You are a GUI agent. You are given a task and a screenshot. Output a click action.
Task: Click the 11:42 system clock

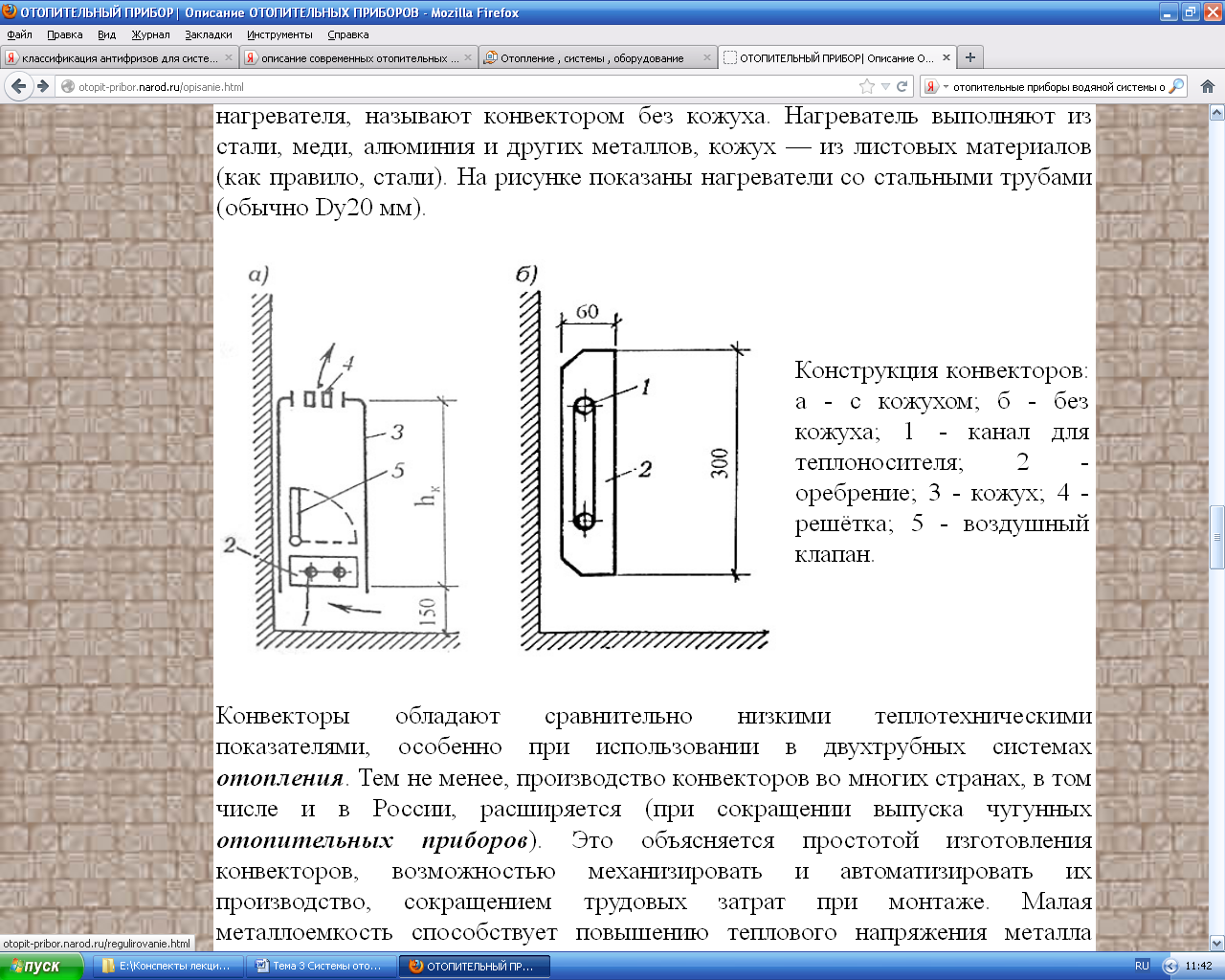click(1198, 966)
